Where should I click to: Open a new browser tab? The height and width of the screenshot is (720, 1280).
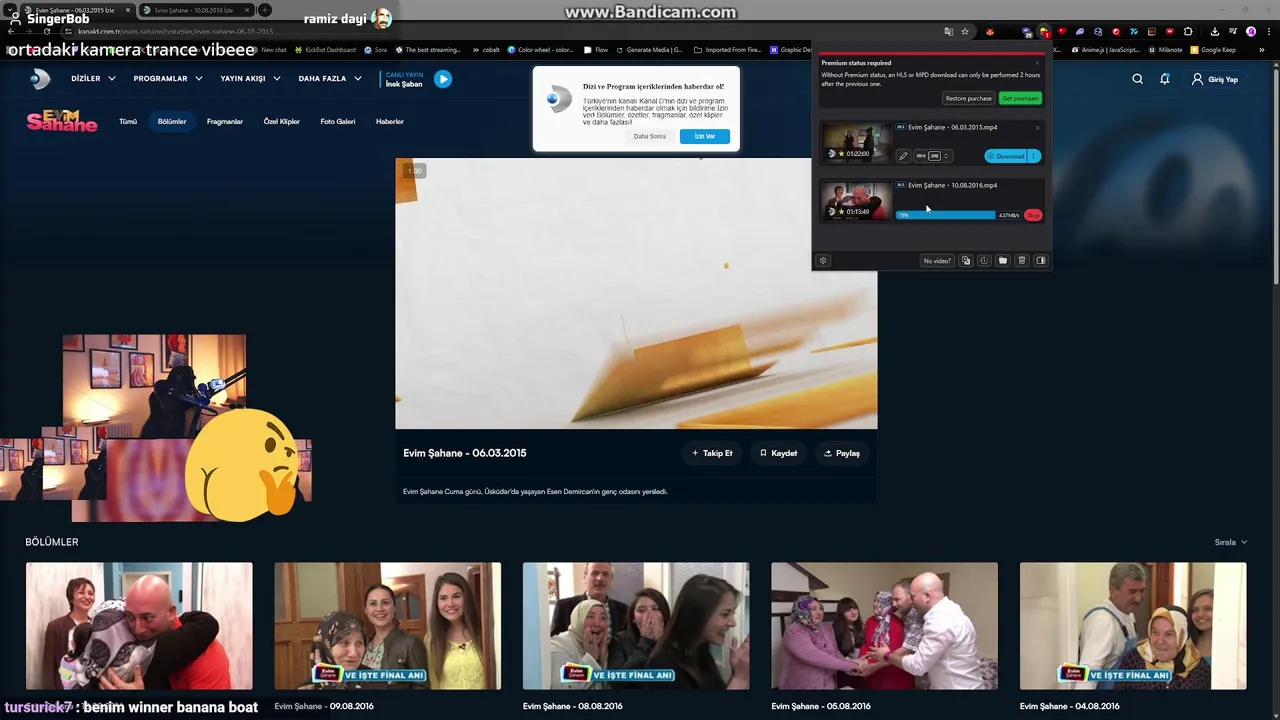tap(264, 10)
